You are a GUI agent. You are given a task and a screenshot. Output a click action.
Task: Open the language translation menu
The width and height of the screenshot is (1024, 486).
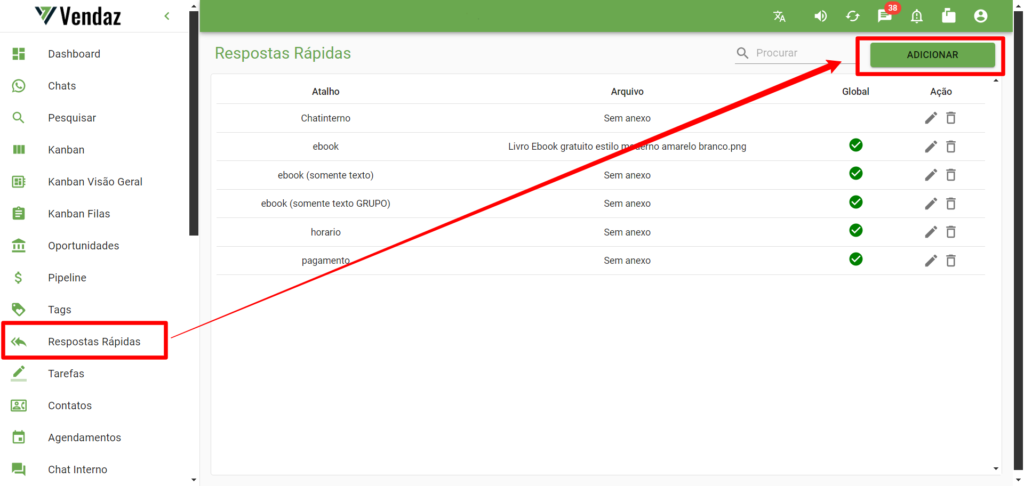pos(779,16)
